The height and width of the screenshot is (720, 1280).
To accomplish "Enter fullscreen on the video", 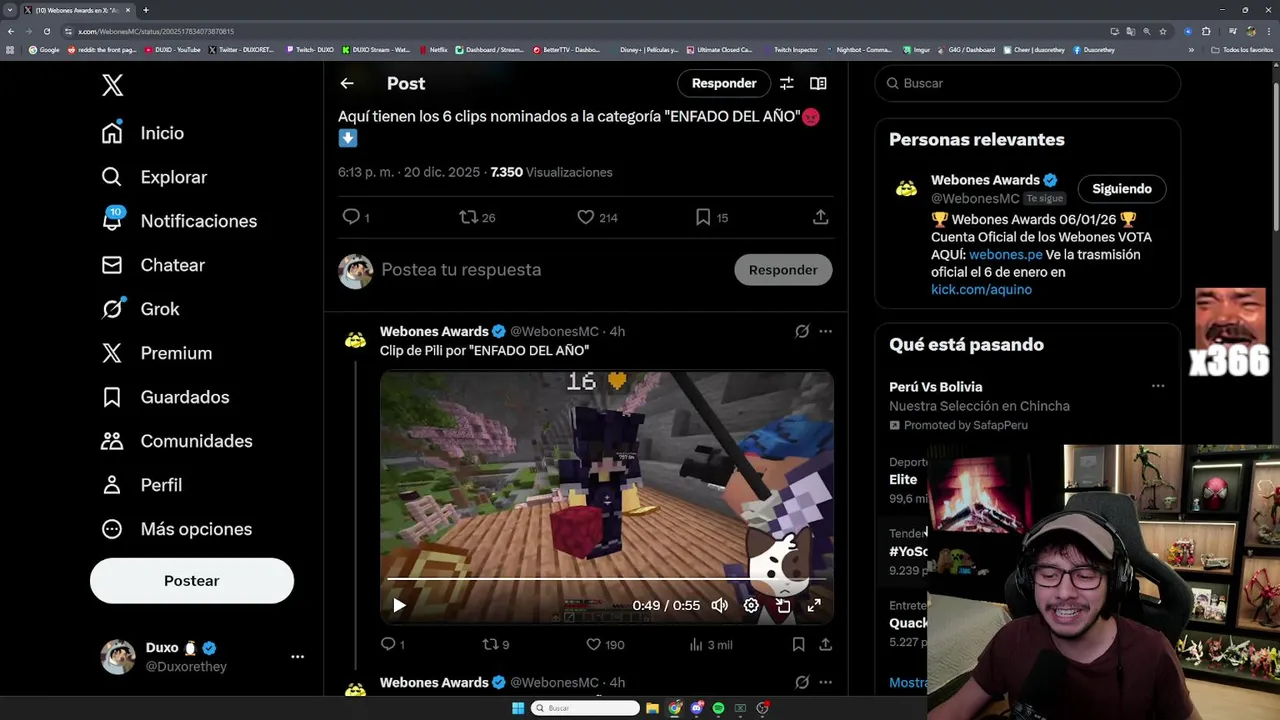I will point(814,605).
